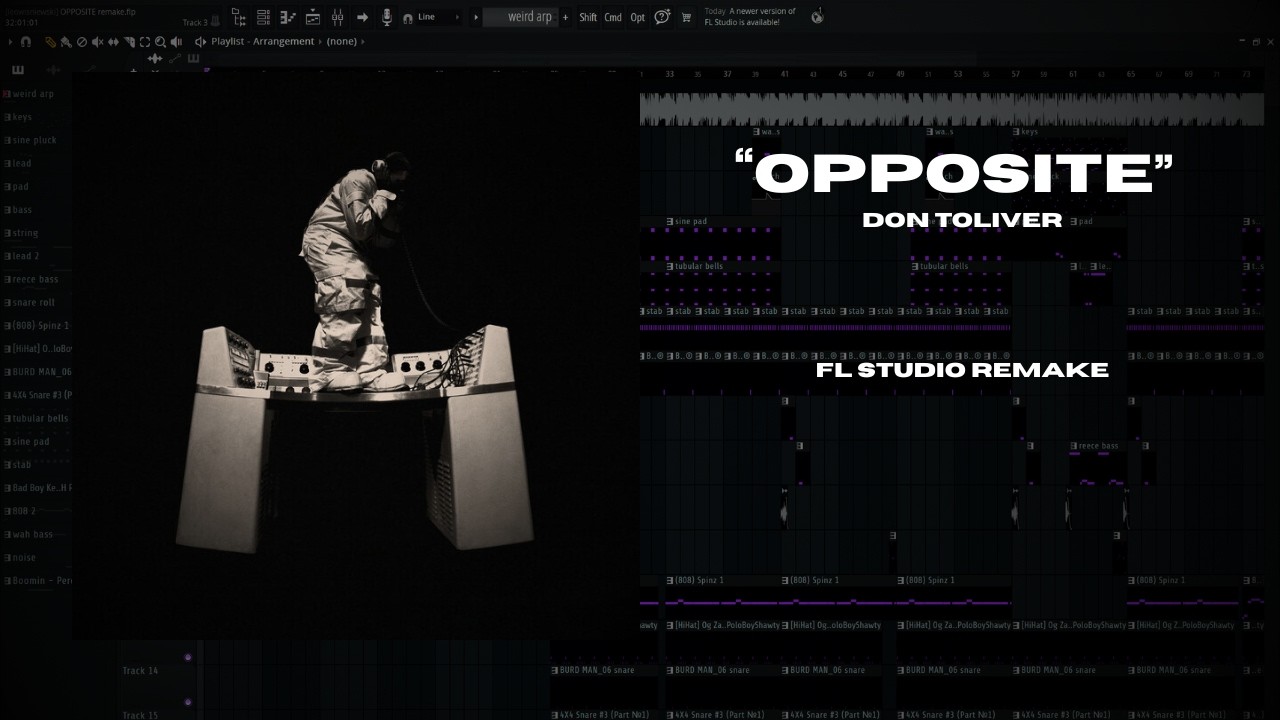Click the microphone recording icon
Image resolution: width=1280 pixels, height=720 pixels.
(x=386, y=17)
